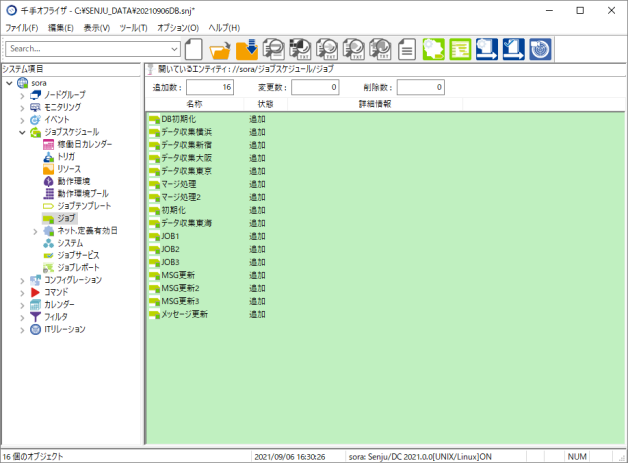Viewport: 628px width, 463px height.
Task: Select イベント in the tree
Action: click(56, 120)
